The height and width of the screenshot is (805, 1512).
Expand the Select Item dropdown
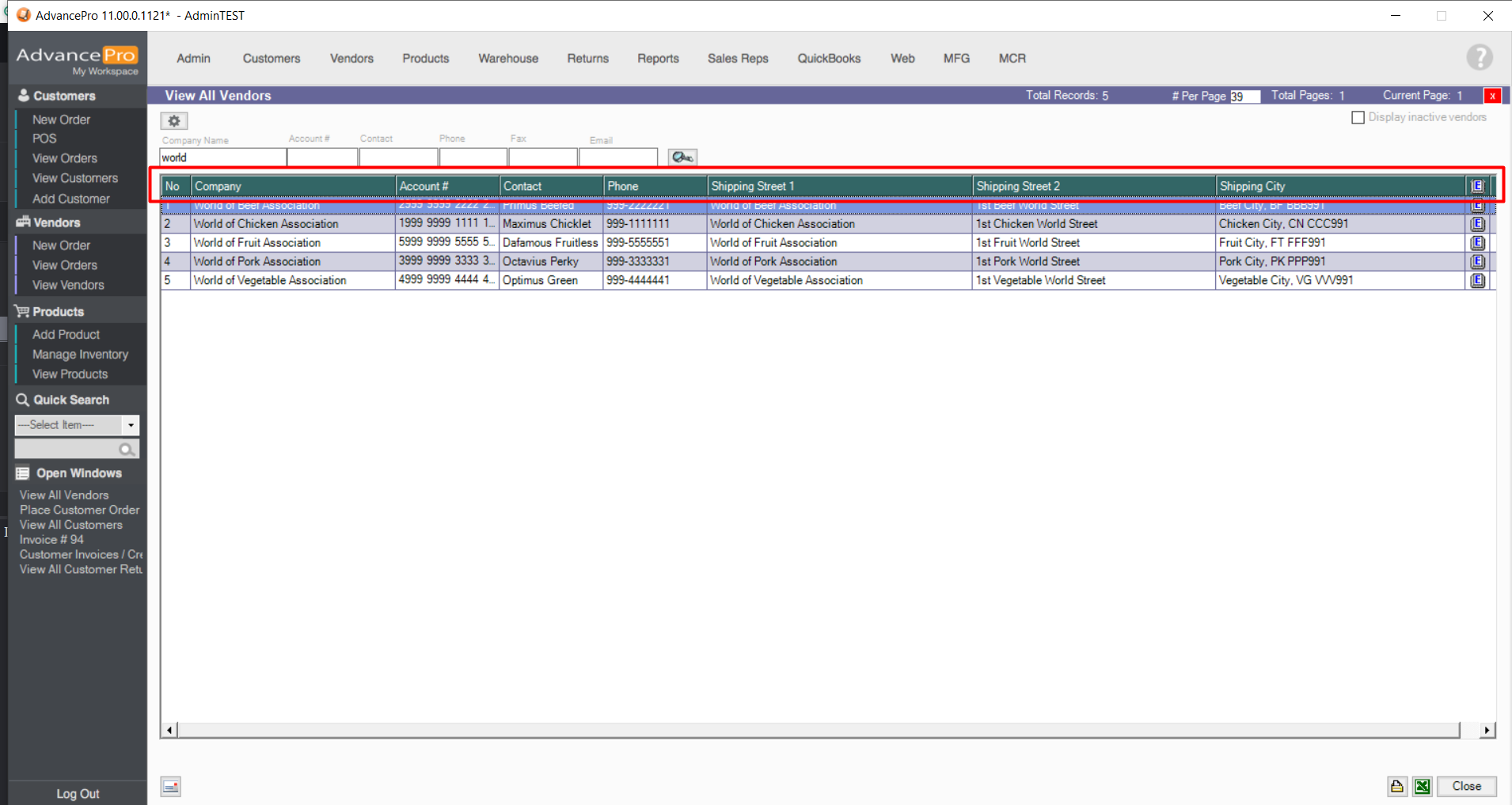(x=131, y=425)
